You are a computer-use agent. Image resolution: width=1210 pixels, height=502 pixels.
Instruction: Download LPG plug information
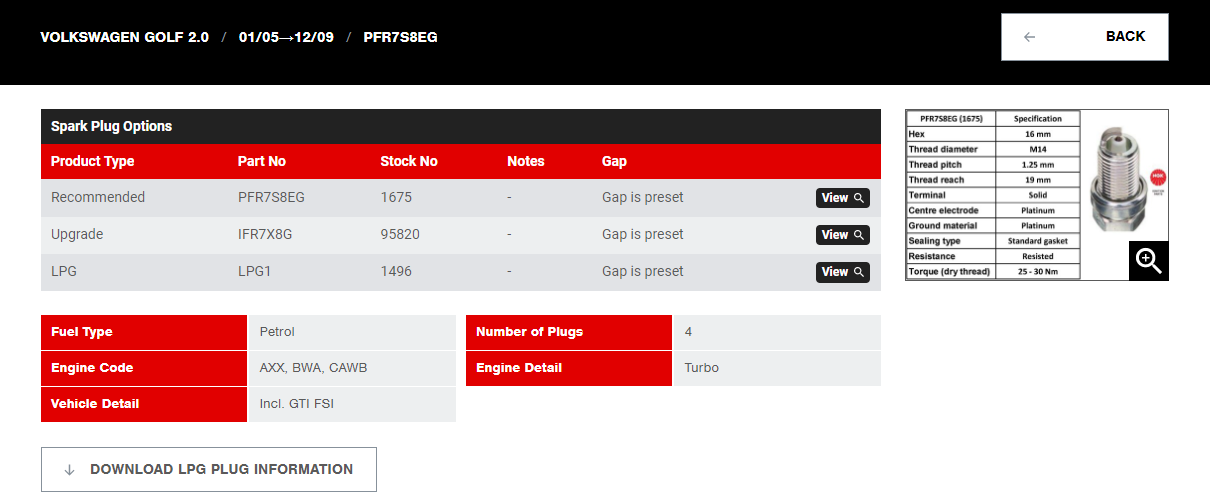pos(209,469)
